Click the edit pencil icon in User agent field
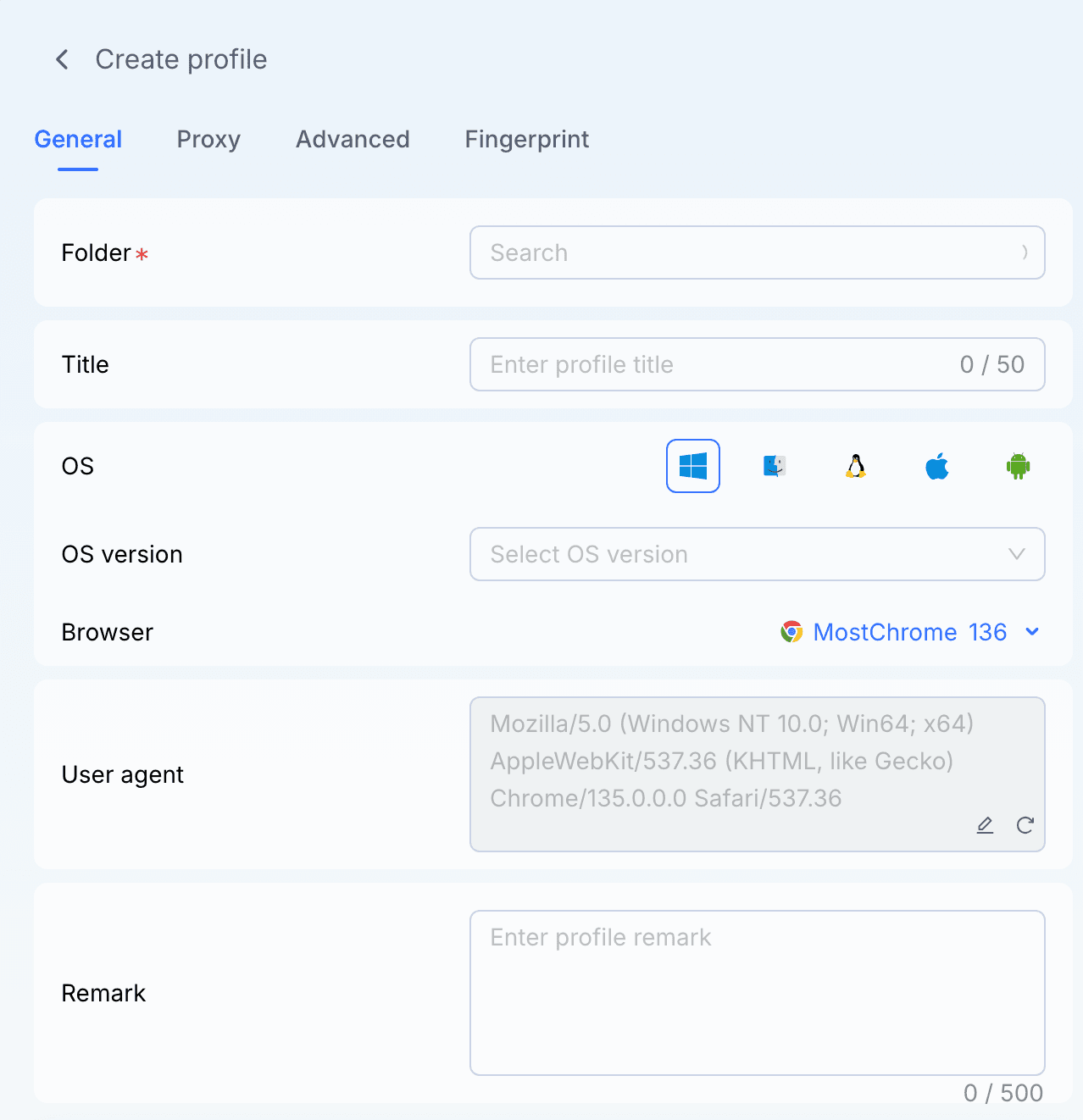The height and width of the screenshot is (1120, 1083). [x=985, y=825]
